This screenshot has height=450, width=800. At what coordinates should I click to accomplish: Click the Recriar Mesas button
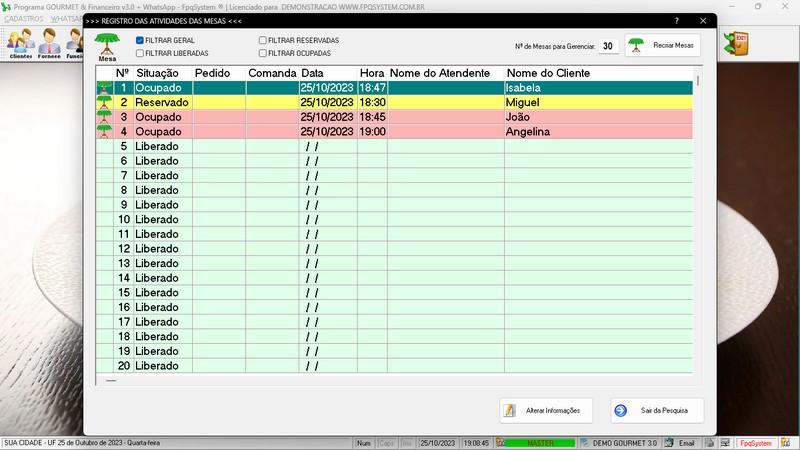[663, 45]
